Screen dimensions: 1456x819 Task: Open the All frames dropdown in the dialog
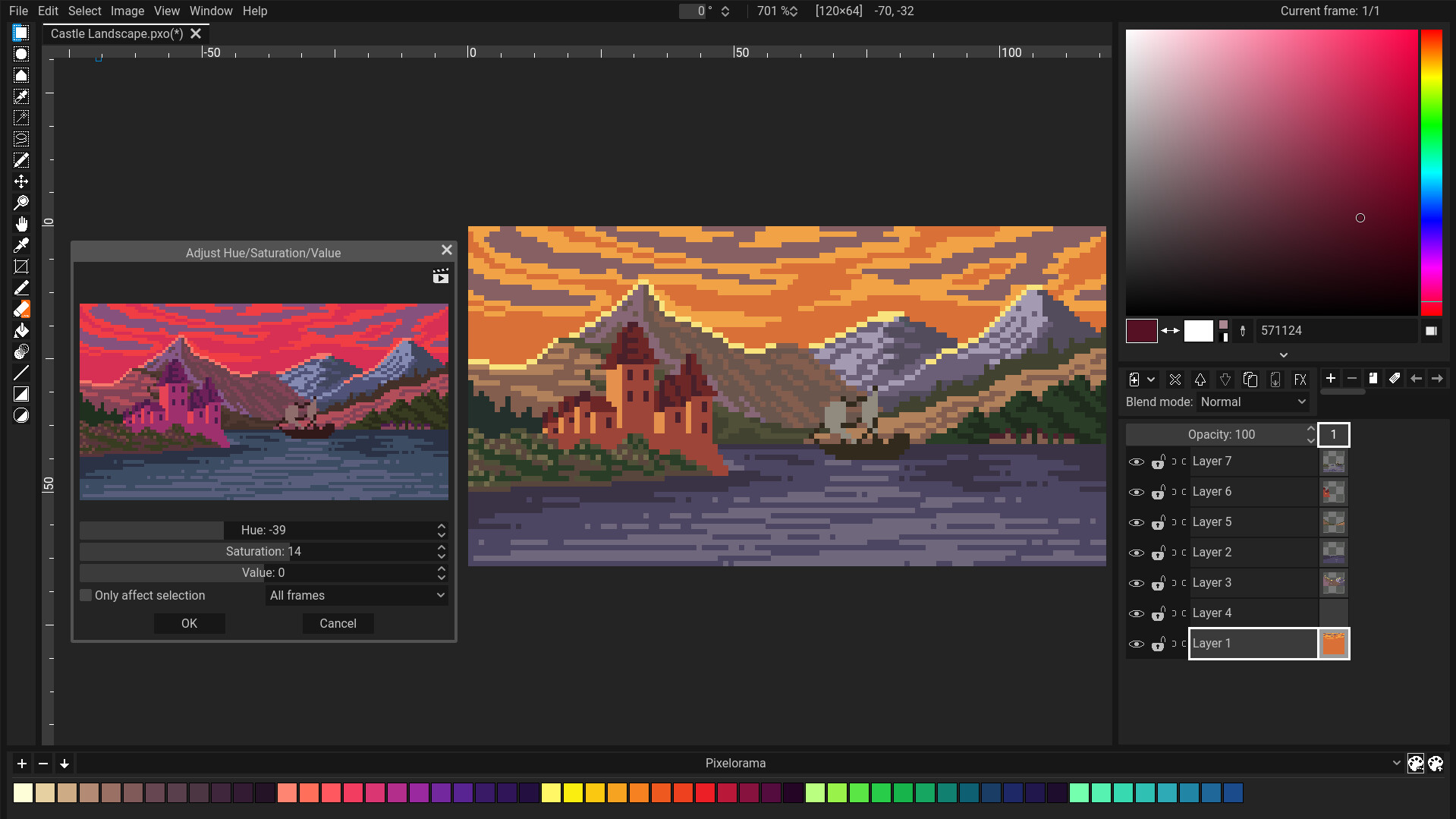point(356,595)
